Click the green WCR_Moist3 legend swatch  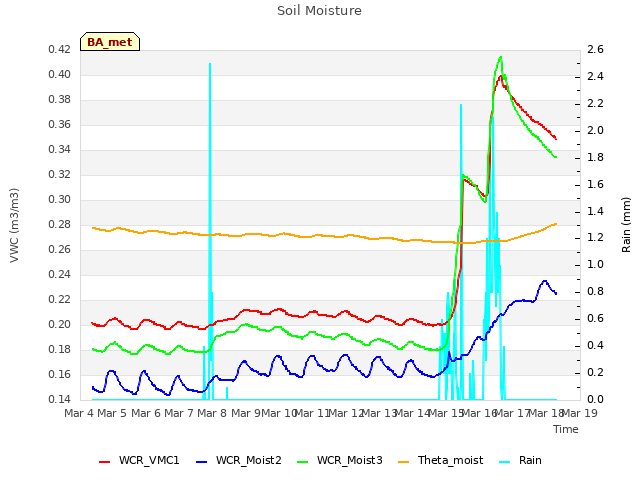(302, 462)
